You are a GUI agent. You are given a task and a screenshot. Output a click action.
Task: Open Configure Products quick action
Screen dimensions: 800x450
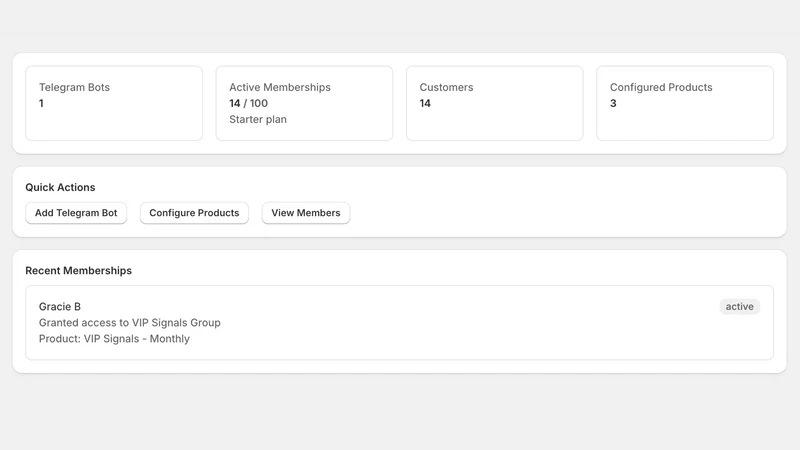(194, 213)
